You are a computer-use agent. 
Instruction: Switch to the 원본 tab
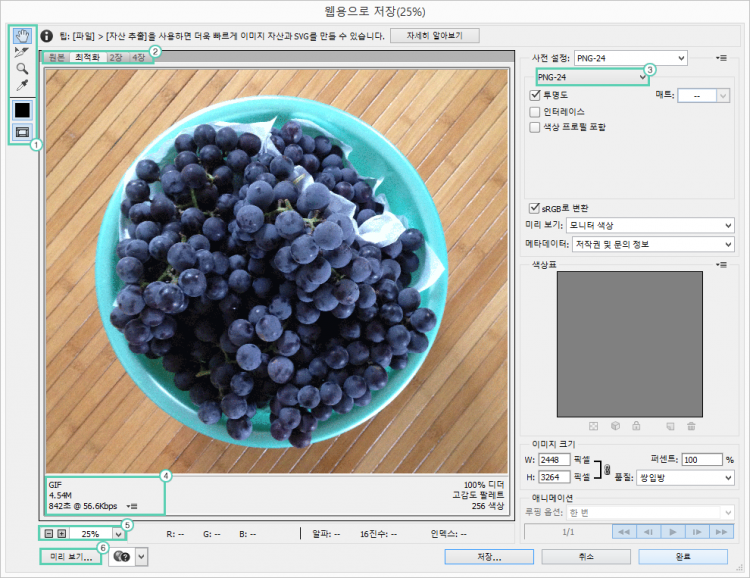pos(56,57)
